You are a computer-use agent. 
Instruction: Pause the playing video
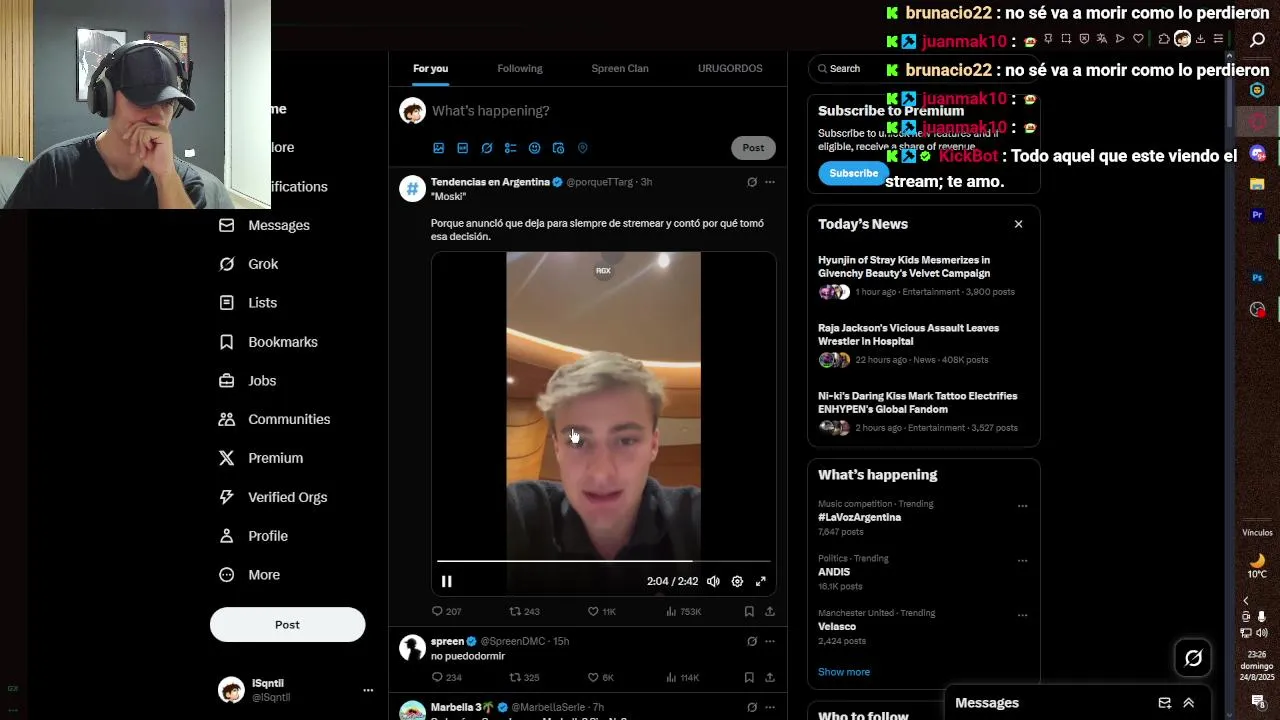(x=447, y=581)
